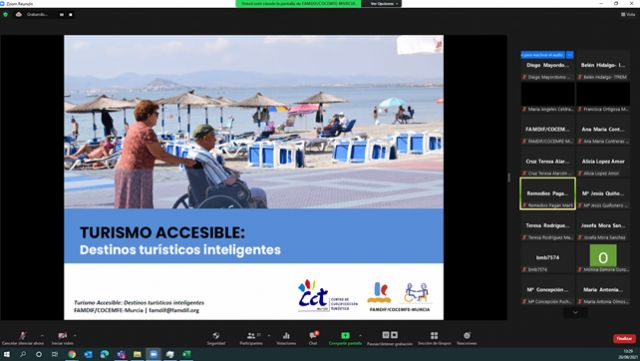This screenshot has width=640, height=361.
Task: Open the Vista view menu
Action: [628, 14]
